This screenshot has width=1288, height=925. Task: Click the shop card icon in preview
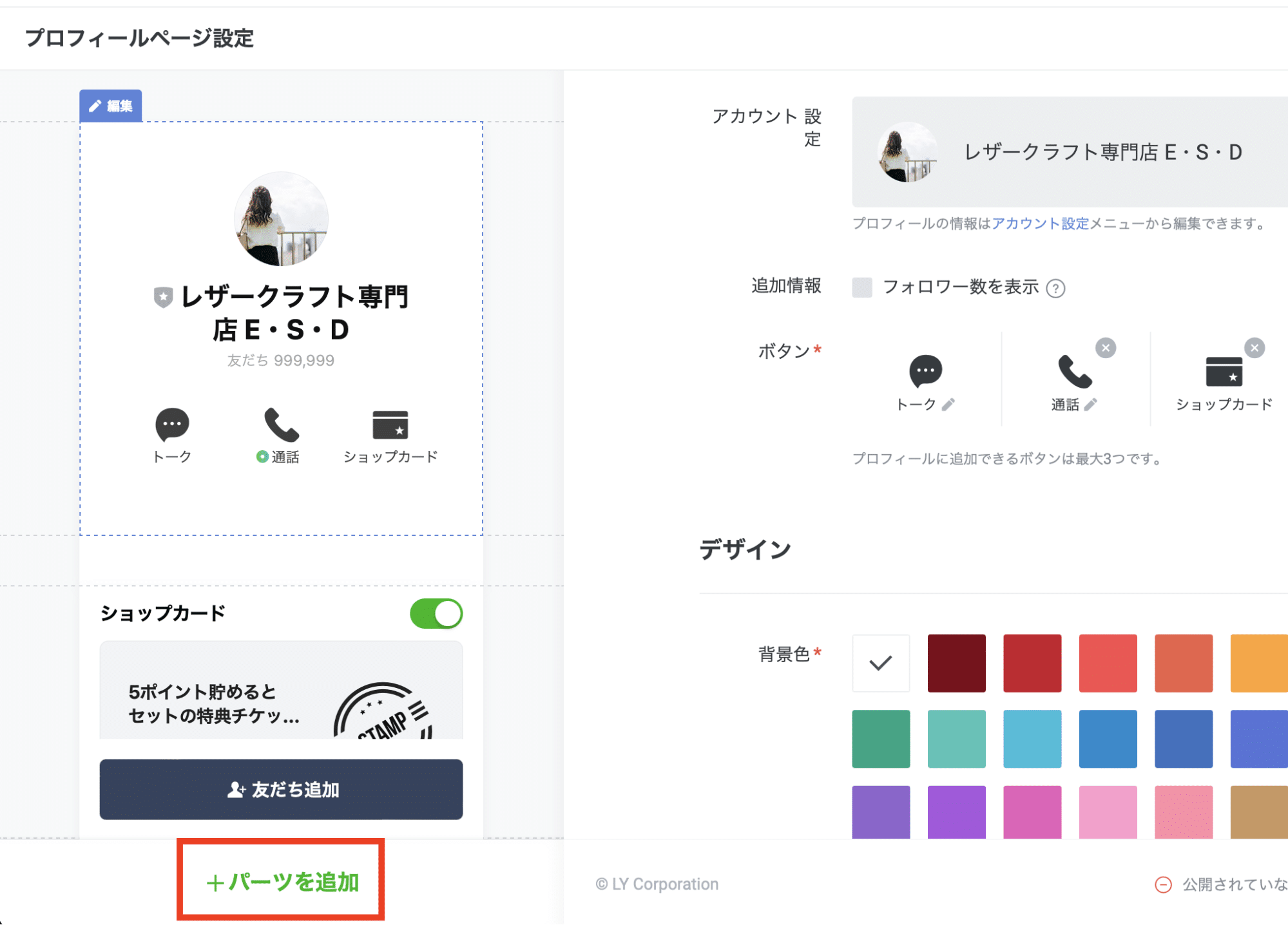coord(390,424)
